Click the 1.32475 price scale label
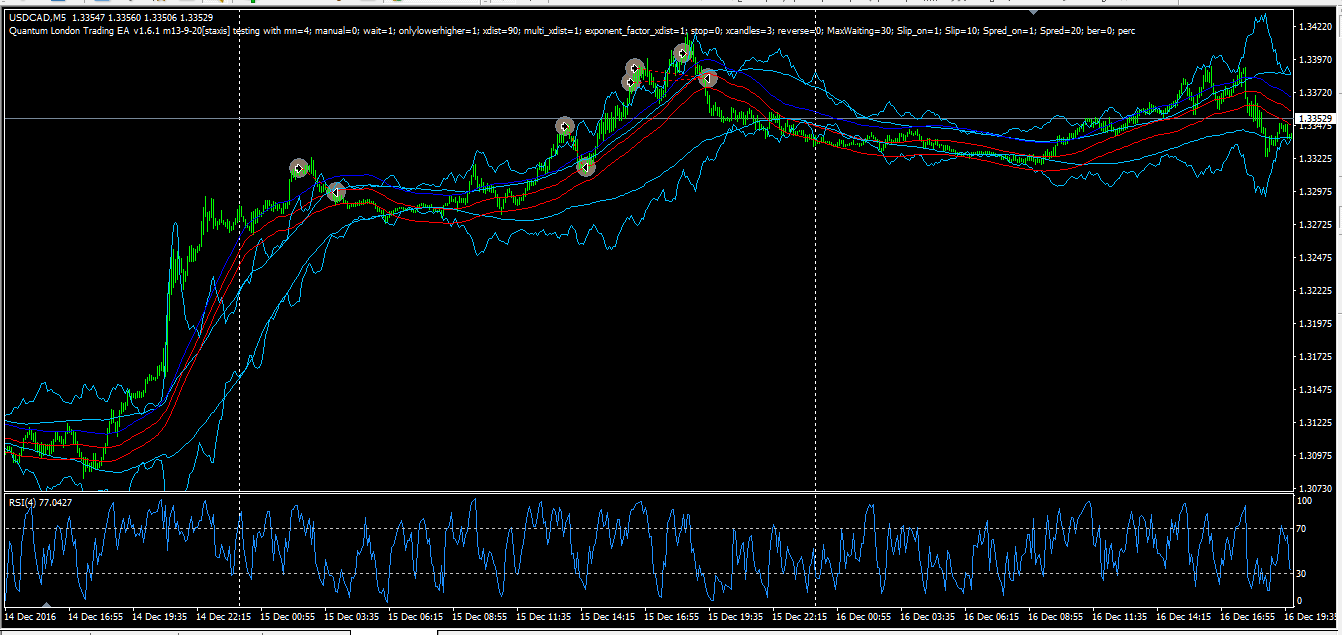The image size is (1342, 635). (1314, 258)
